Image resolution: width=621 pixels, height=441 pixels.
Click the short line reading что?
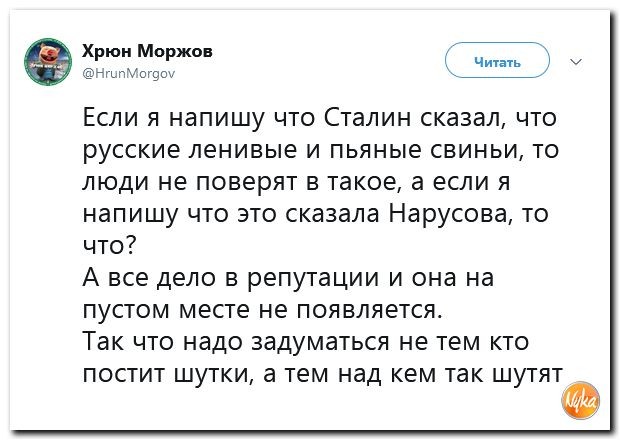(109, 246)
